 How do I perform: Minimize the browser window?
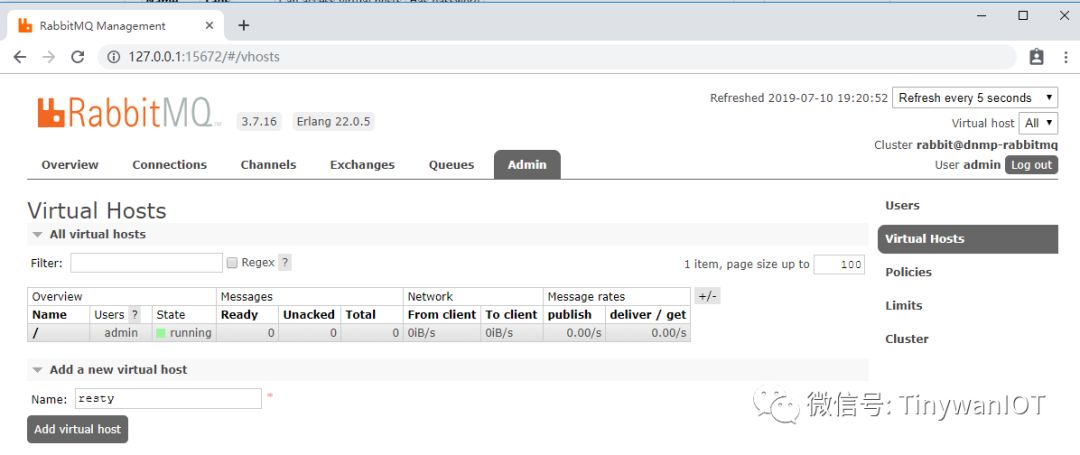pyautogui.click(x=981, y=15)
